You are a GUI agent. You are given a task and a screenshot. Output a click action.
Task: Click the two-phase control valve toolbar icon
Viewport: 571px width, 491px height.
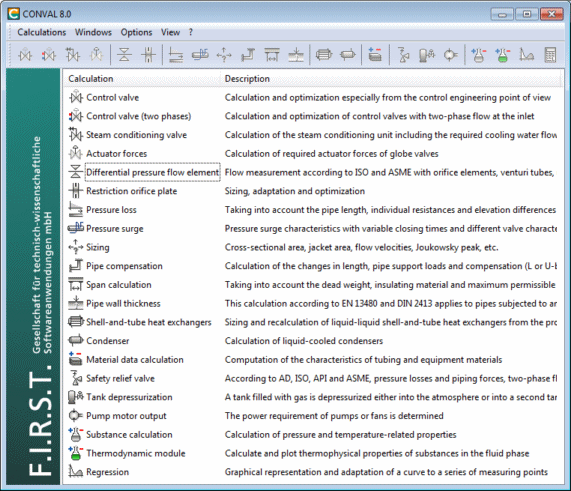point(49,55)
